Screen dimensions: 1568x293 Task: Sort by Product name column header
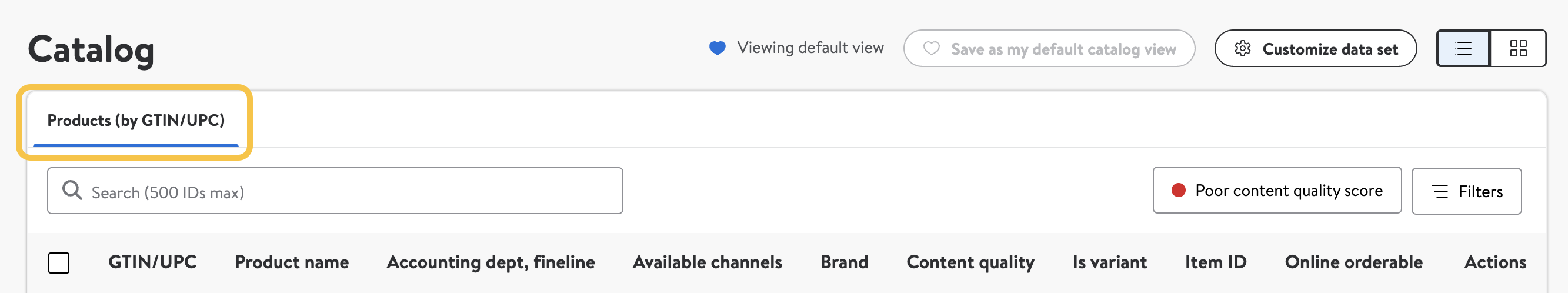click(292, 262)
